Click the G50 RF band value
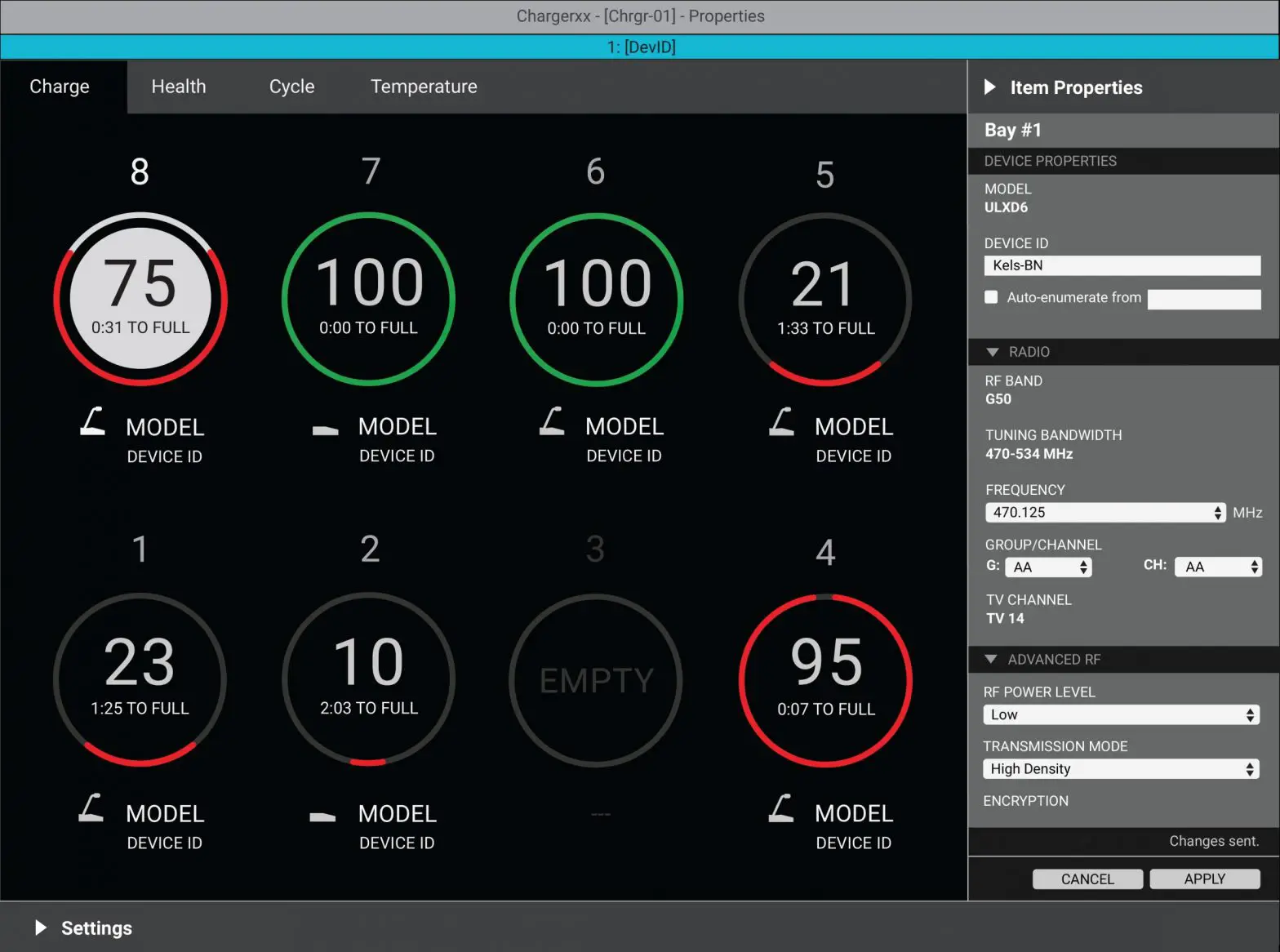 tap(998, 399)
